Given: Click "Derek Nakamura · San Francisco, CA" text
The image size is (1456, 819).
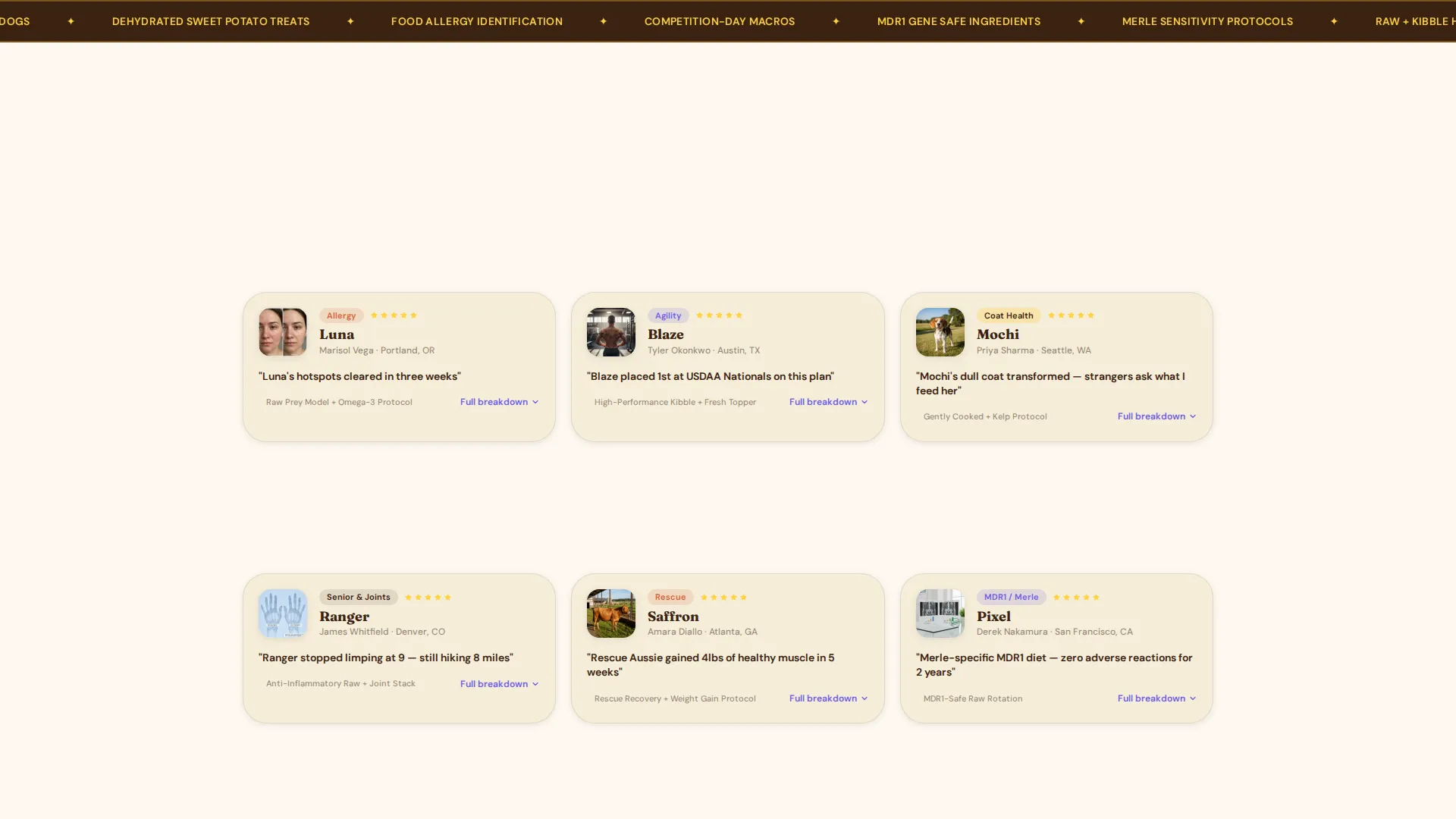Looking at the screenshot, I should [1055, 632].
